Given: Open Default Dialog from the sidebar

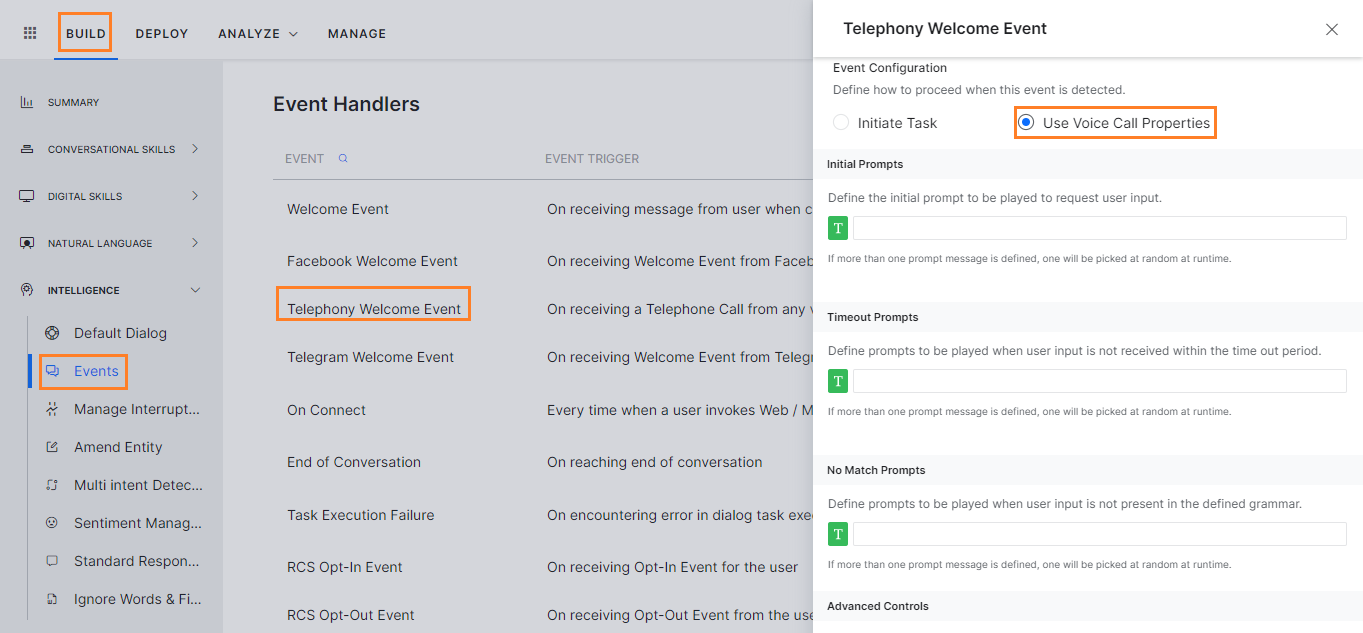Looking at the screenshot, I should (x=119, y=333).
